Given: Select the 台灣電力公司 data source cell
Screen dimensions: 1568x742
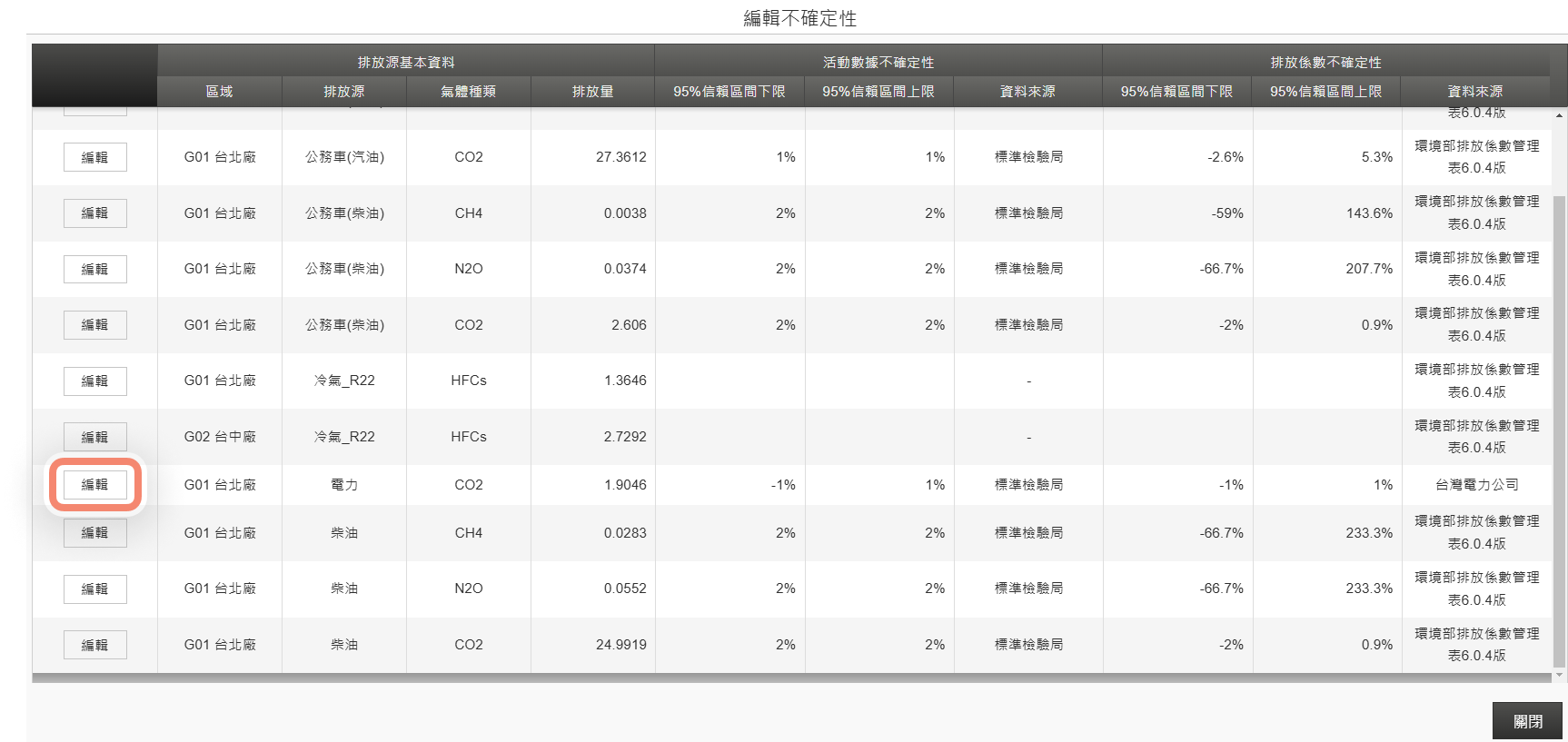Looking at the screenshot, I should coord(1477,485).
